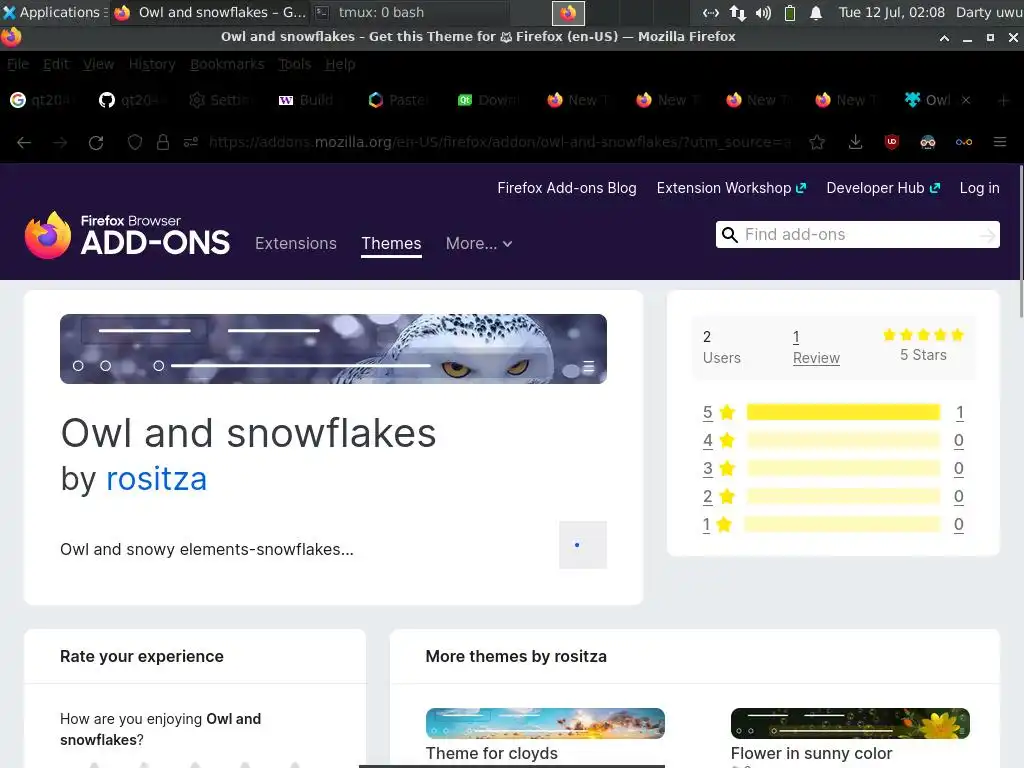Screen dimensions: 1024x768
Task: Open site permissions icon in URL bar
Action: coord(191,142)
